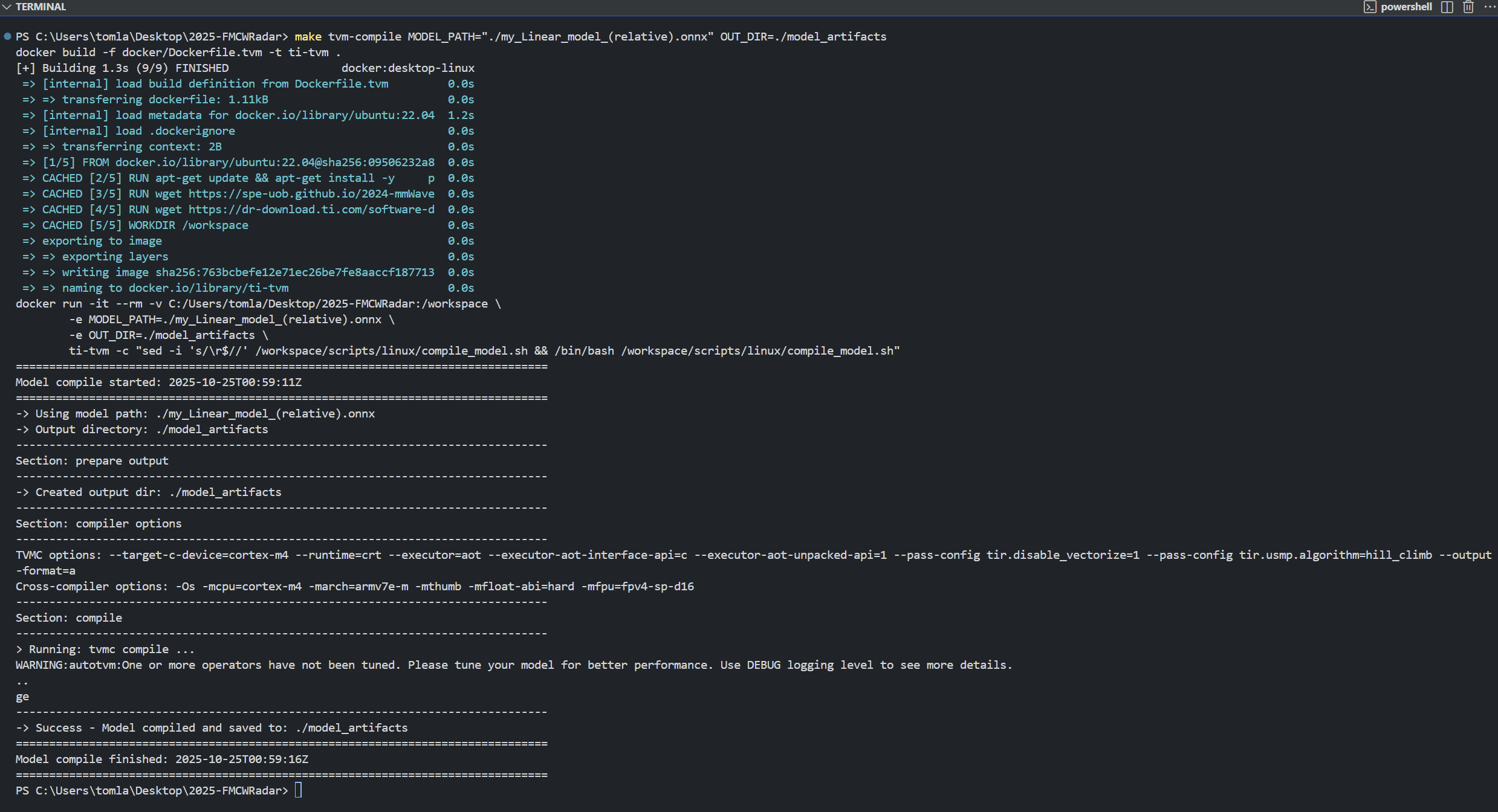Image resolution: width=1498 pixels, height=812 pixels.
Task: Click '-> Output directory: ./model_artifacts' line
Action: [142, 429]
